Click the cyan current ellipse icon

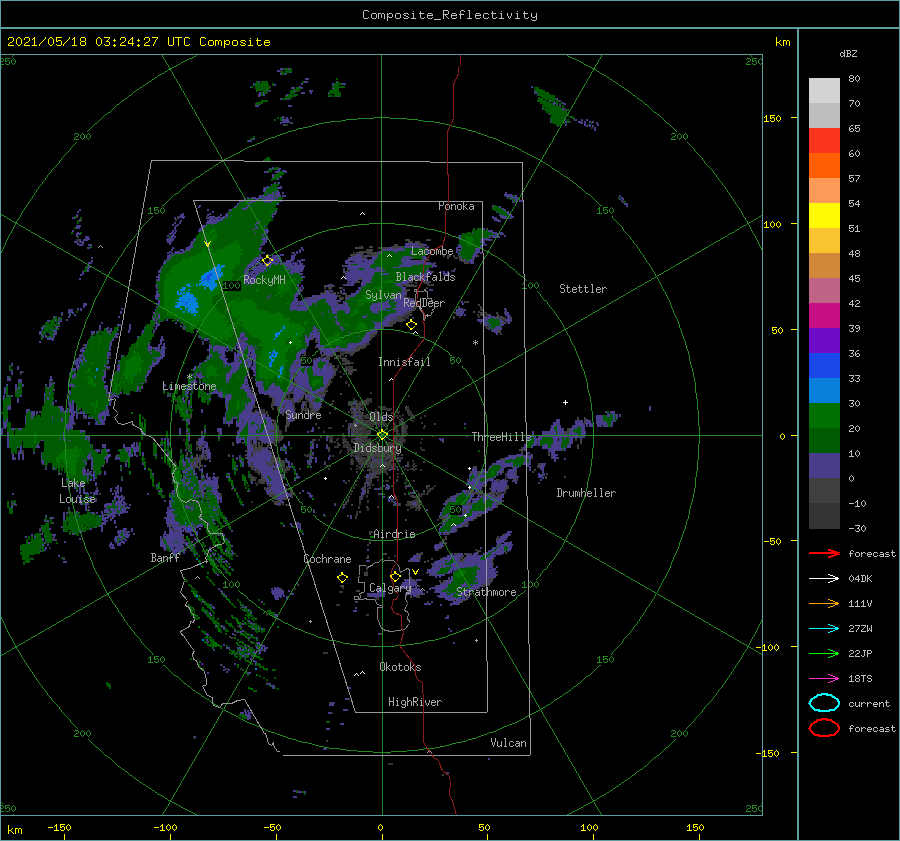coord(824,703)
